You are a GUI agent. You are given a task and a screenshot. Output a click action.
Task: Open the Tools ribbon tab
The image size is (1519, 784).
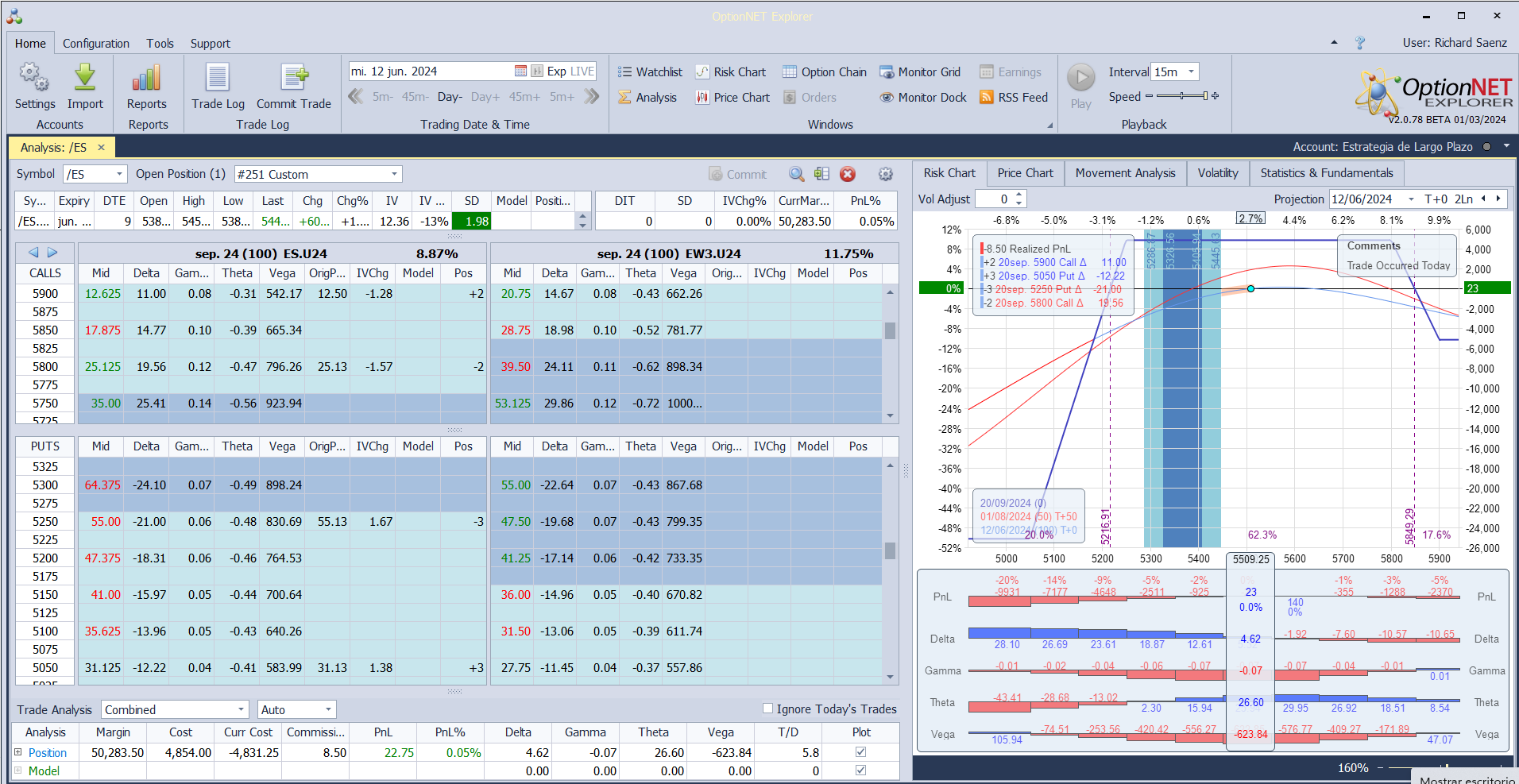[x=160, y=44]
